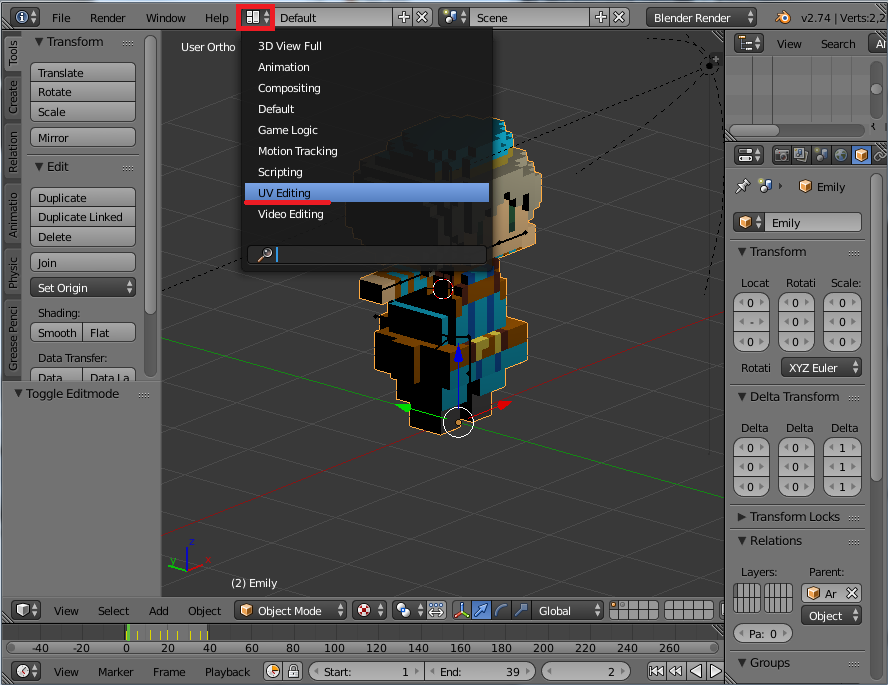Collapse the Groups panel

click(742, 663)
